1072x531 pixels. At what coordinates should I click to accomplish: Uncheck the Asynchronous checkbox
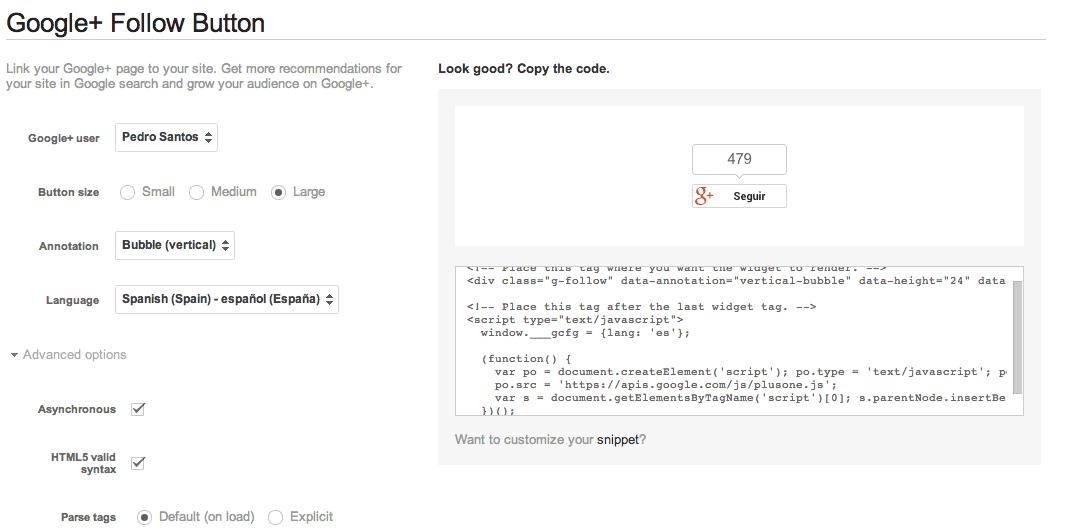pyautogui.click(x=139, y=409)
